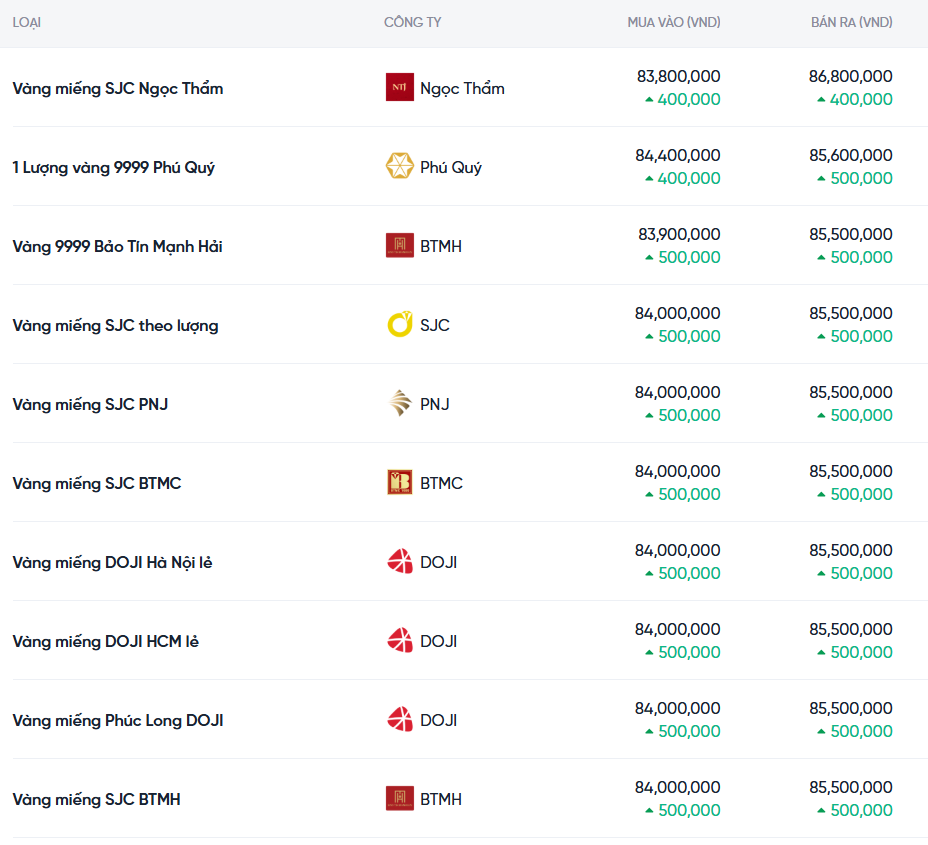Open Vàng miếng SJC theo lượng

(x=115, y=325)
